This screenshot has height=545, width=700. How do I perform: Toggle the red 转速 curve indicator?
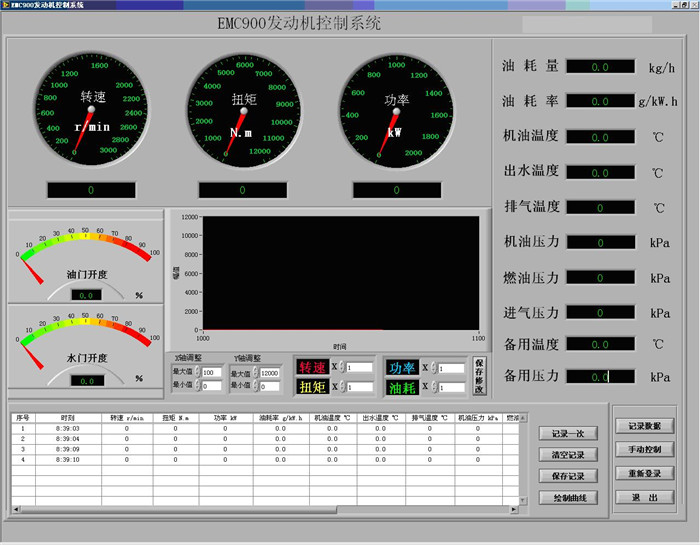(312, 367)
